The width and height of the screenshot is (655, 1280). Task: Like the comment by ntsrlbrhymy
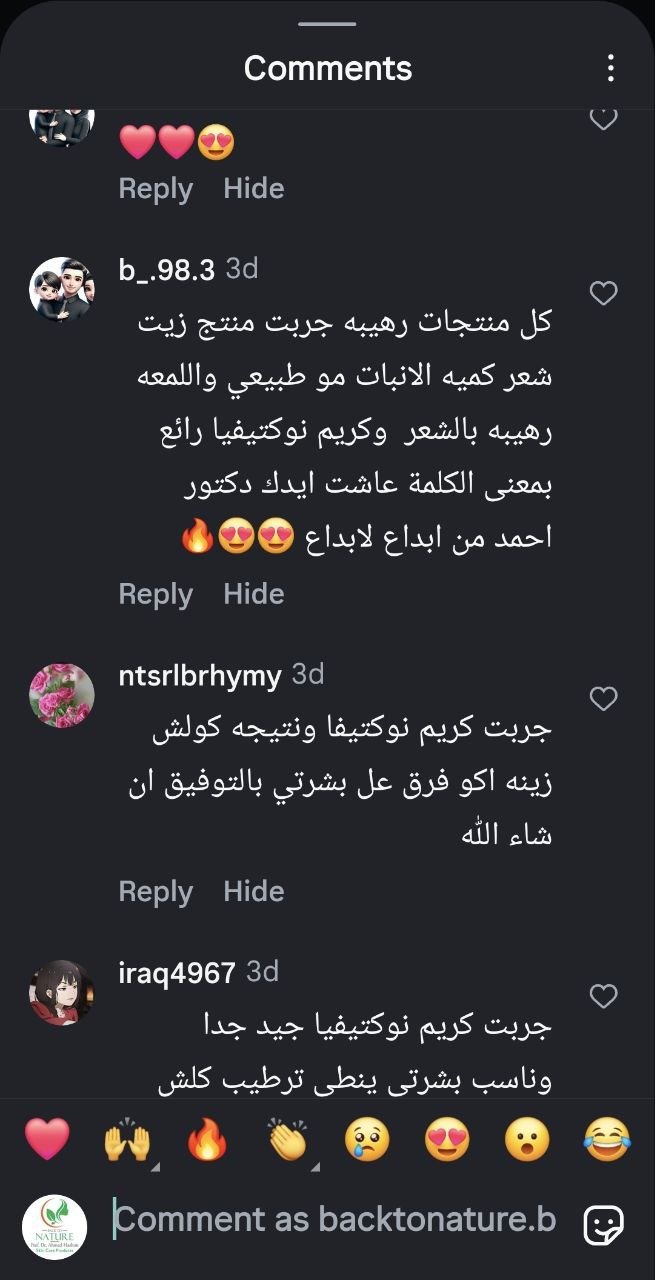click(604, 700)
